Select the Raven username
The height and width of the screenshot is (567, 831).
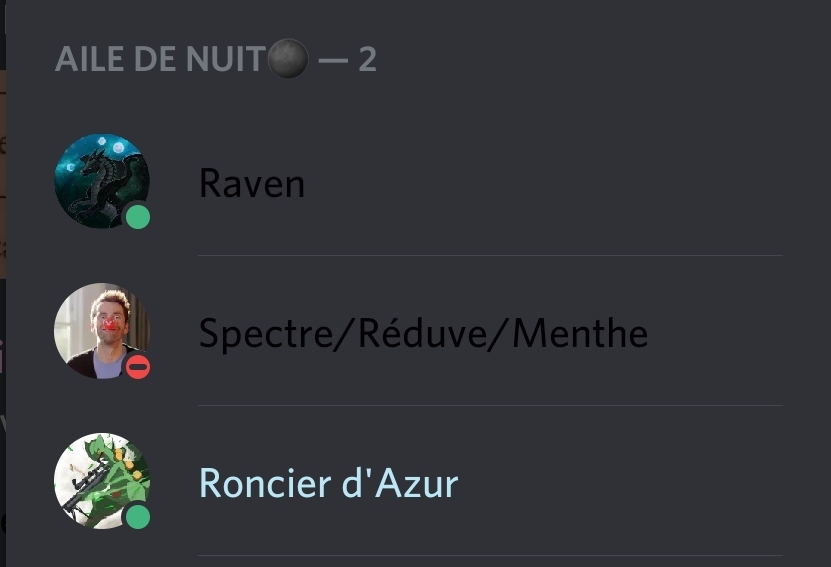252,183
